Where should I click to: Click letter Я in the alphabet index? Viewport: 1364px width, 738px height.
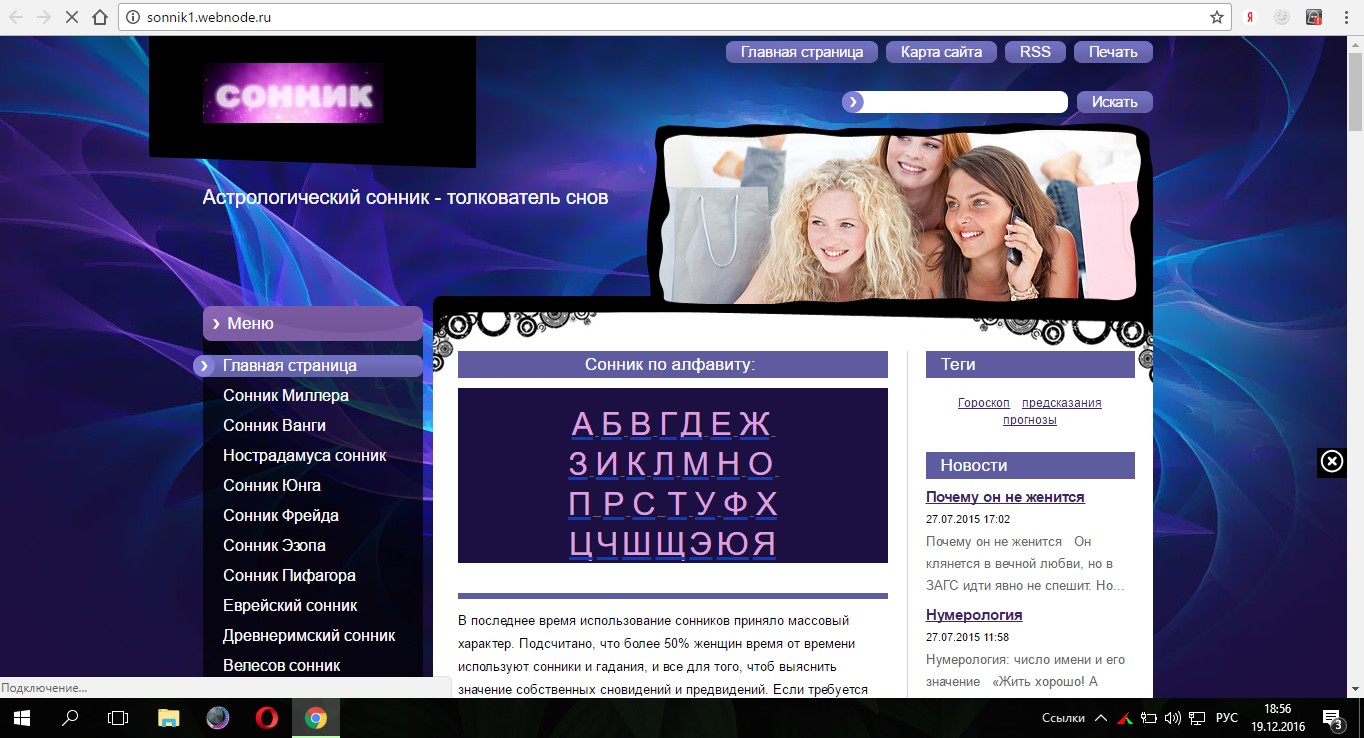pos(764,543)
